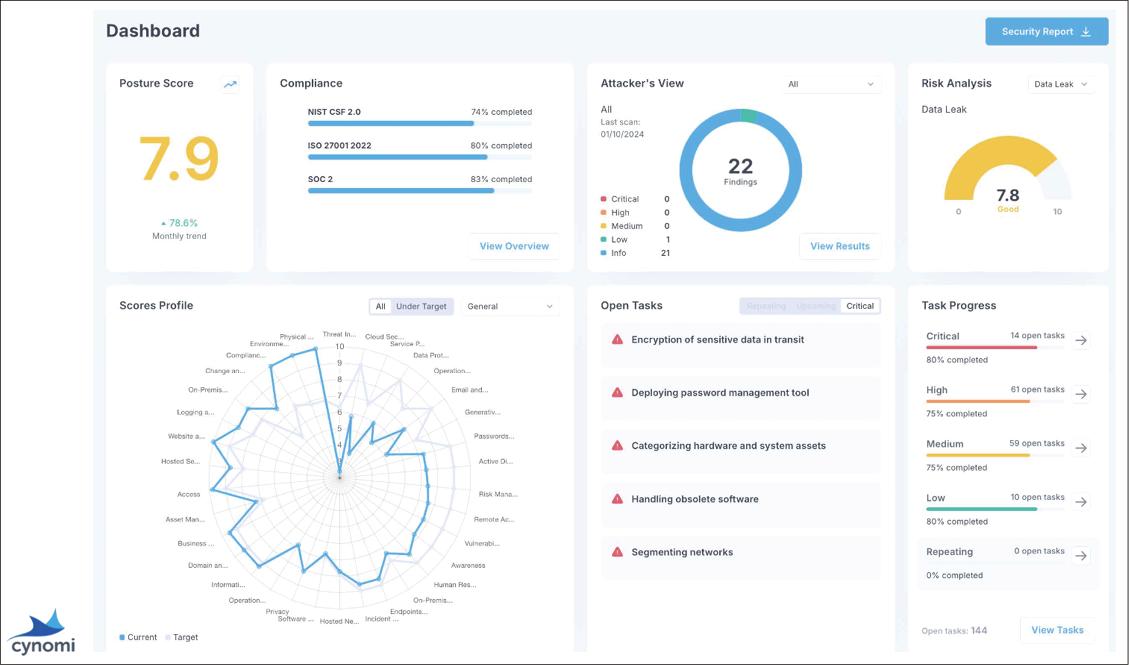Click the Cynomi logo
The width and height of the screenshot is (1129, 665).
pos(42,632)
